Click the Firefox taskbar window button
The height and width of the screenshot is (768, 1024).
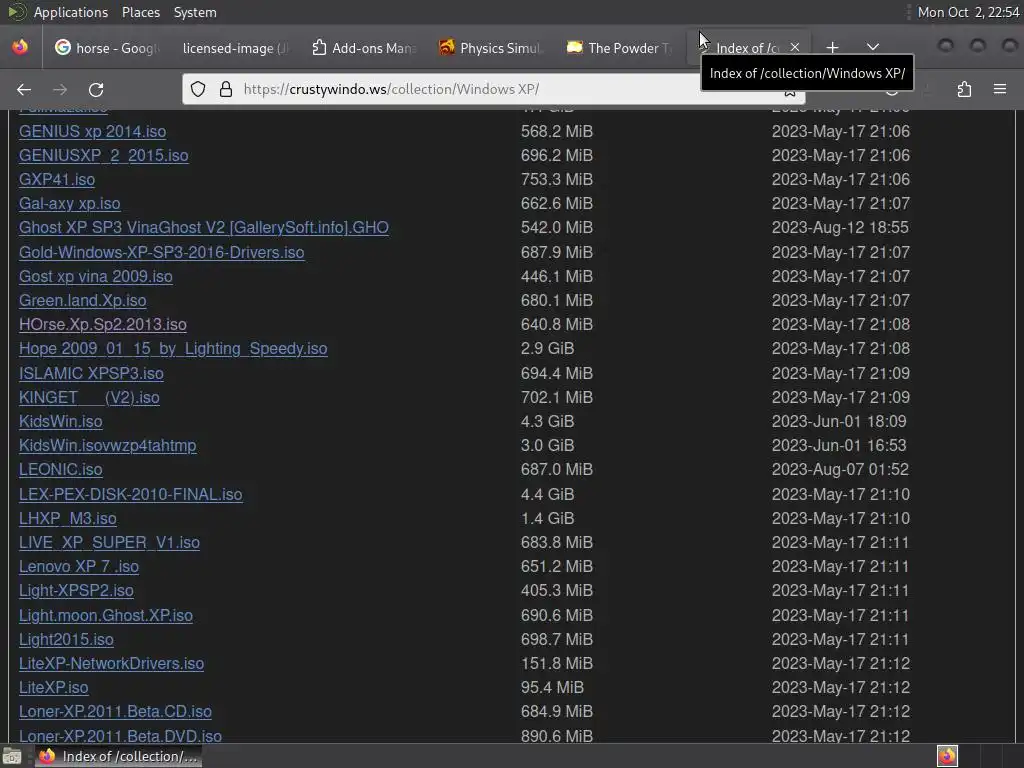point(118,756)
